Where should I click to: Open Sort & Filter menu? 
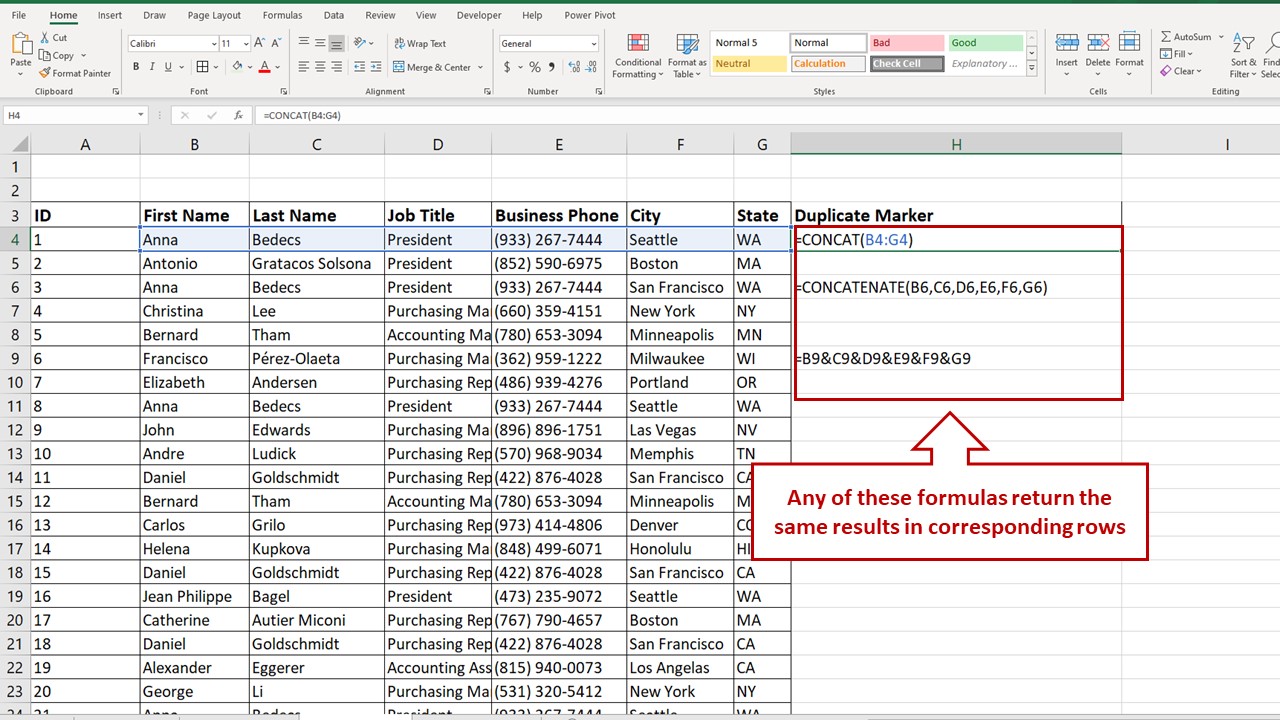click(x=1242, y=56)
